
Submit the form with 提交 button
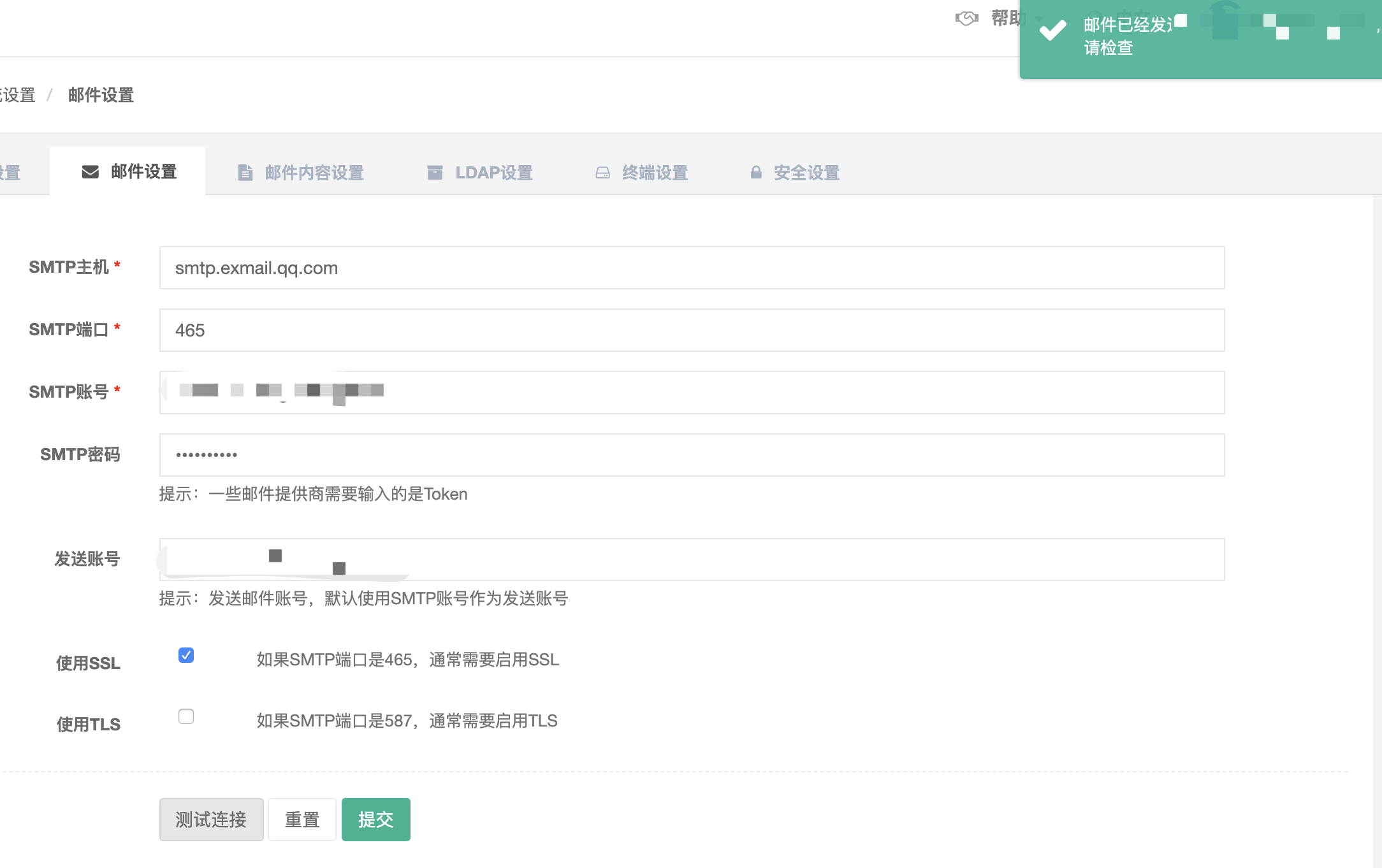[376, 820]
